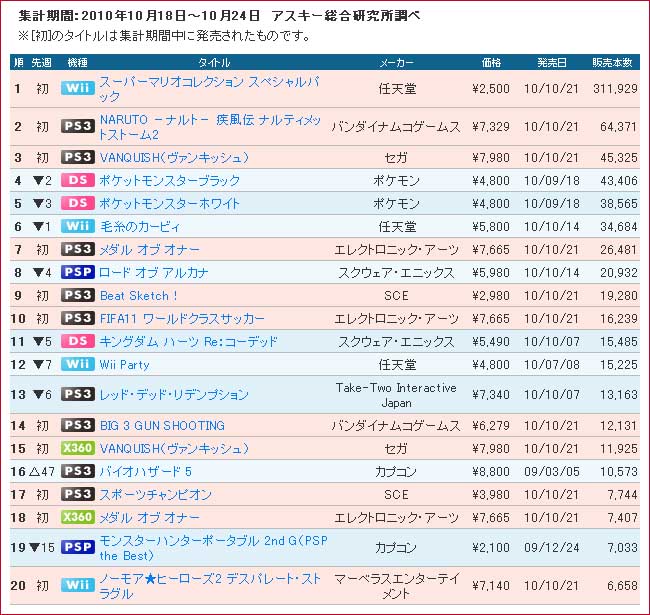Open the レッド・デッド・リデンプション title link
This screenshot has width=650, height=615.
pyautogui.click(x=174, y=395)
